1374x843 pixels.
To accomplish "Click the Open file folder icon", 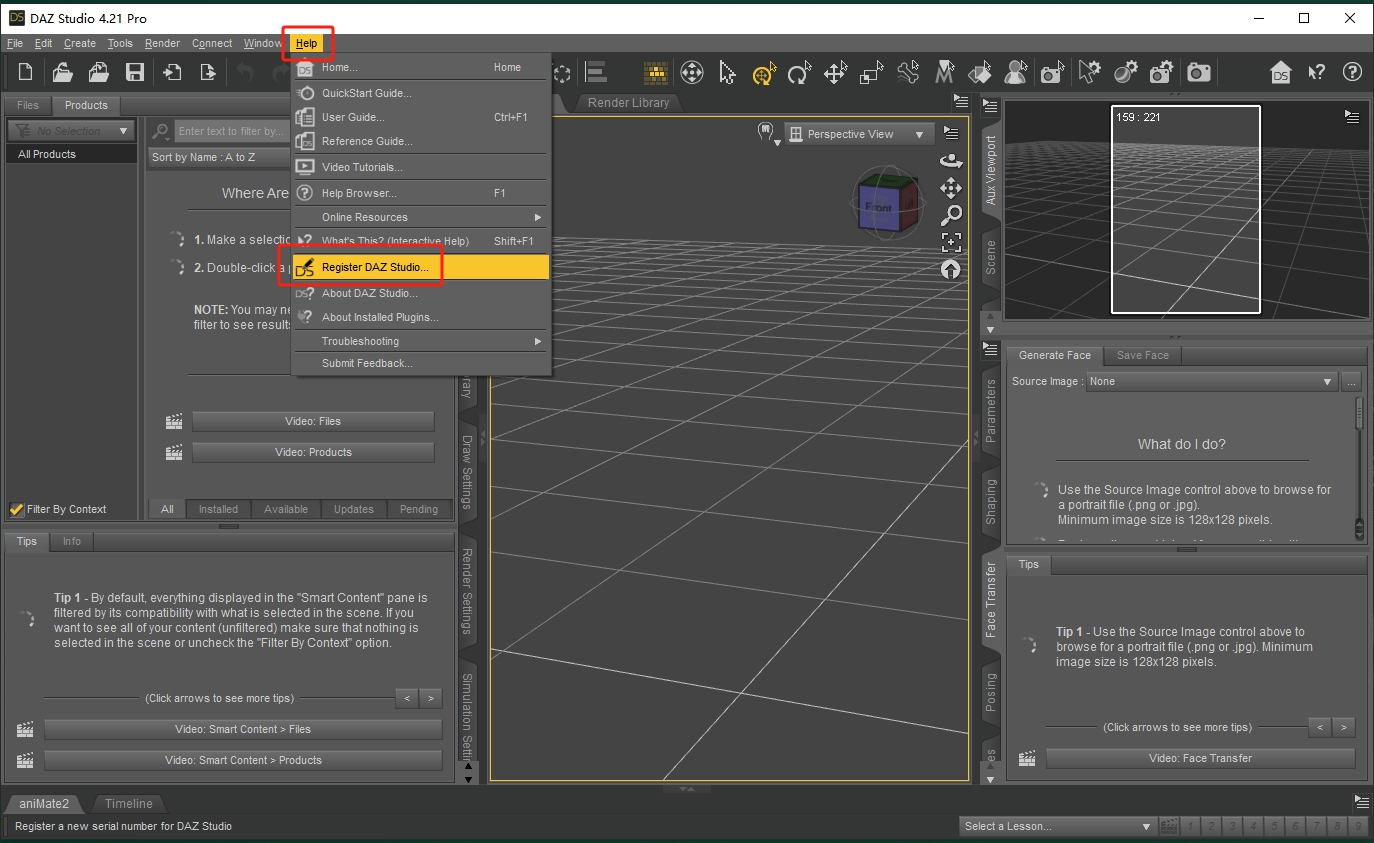I will (x=63, y=72).
